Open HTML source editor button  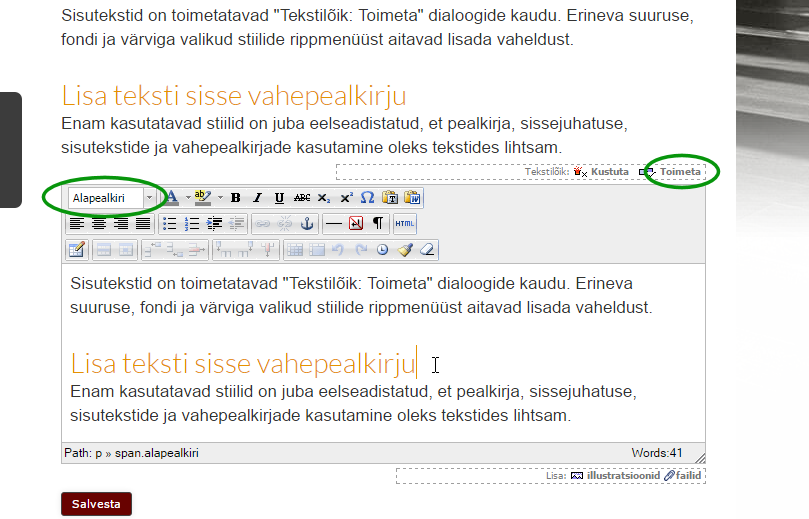[404, 223]
